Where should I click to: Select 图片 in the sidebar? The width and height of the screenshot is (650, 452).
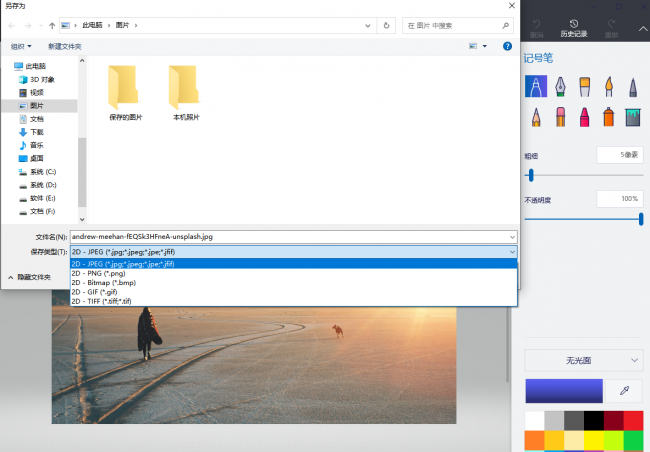coord(39,106)
